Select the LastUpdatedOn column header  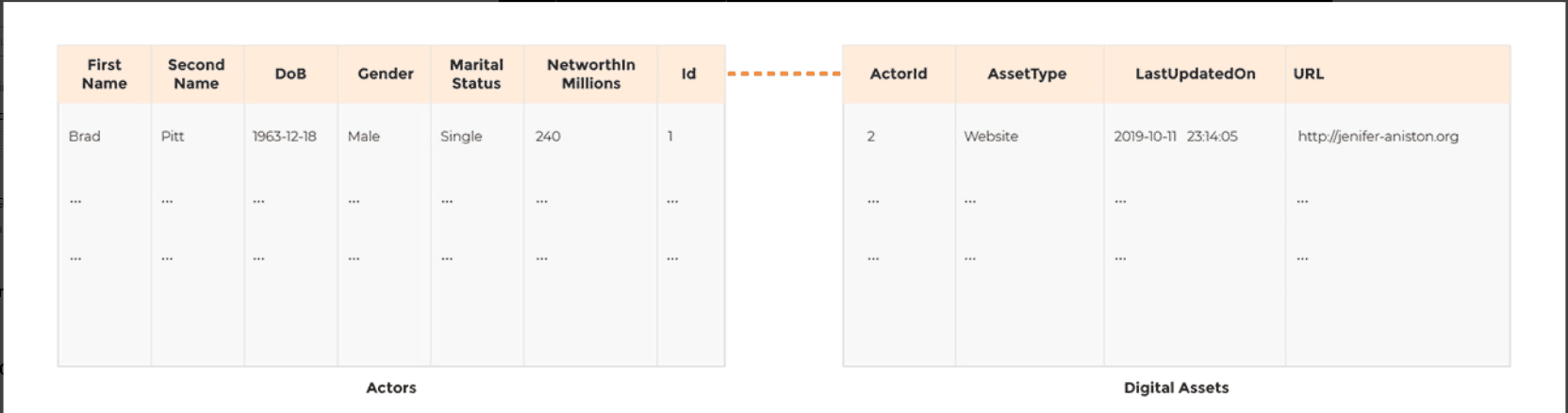pos(1195,74)
